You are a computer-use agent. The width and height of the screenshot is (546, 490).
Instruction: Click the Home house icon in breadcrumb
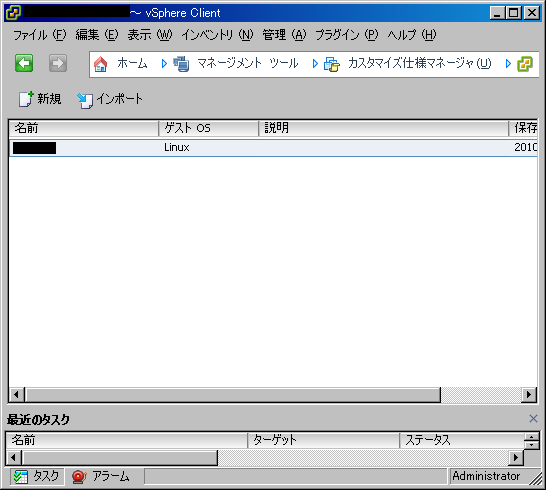[101, 64]
